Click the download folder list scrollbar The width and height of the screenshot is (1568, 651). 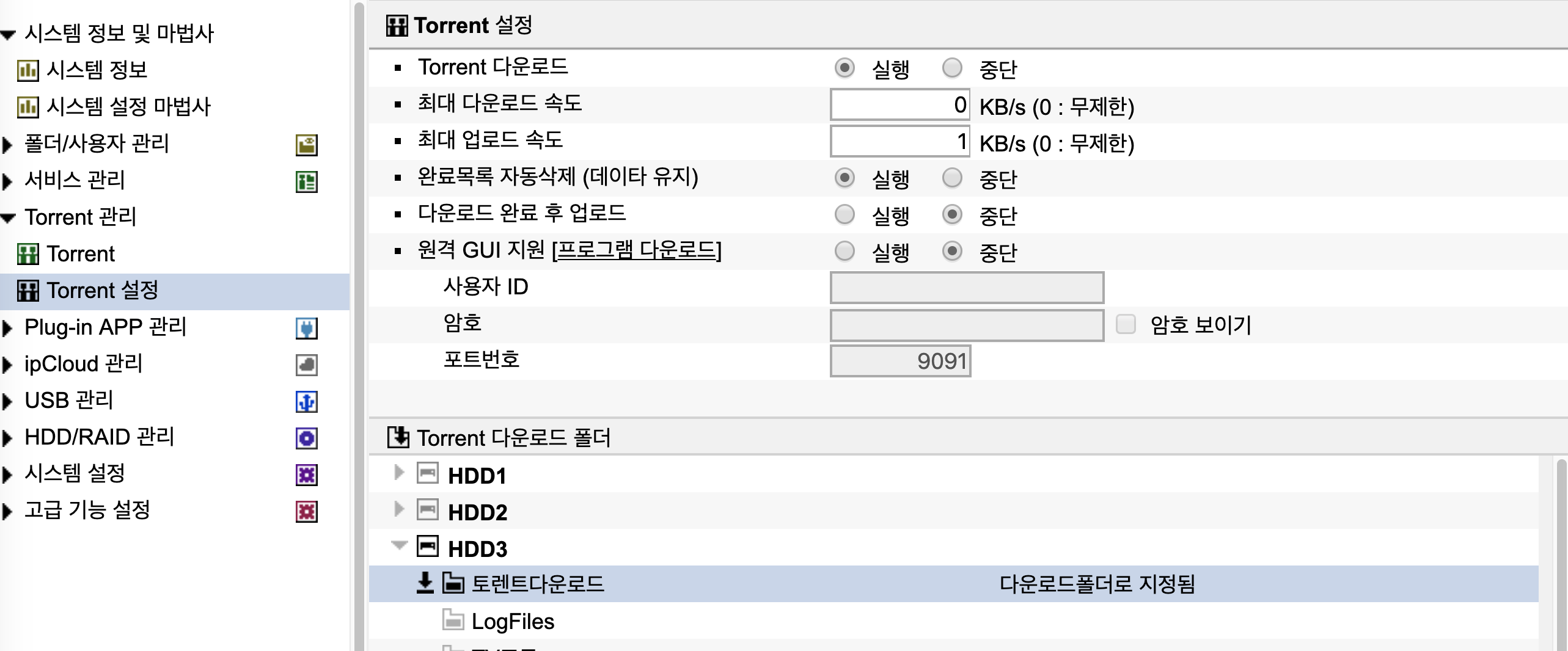pyautogui.click(x=1561, y=555)
